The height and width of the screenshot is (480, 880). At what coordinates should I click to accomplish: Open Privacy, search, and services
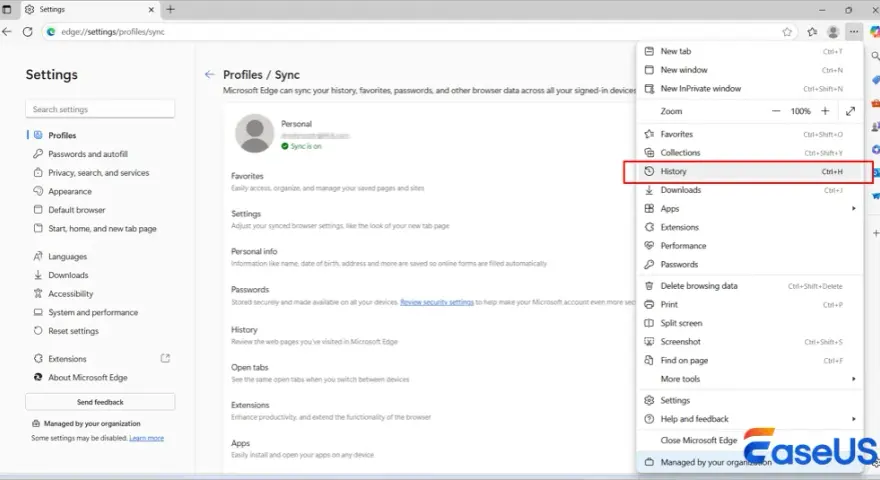tap(98, 173)
